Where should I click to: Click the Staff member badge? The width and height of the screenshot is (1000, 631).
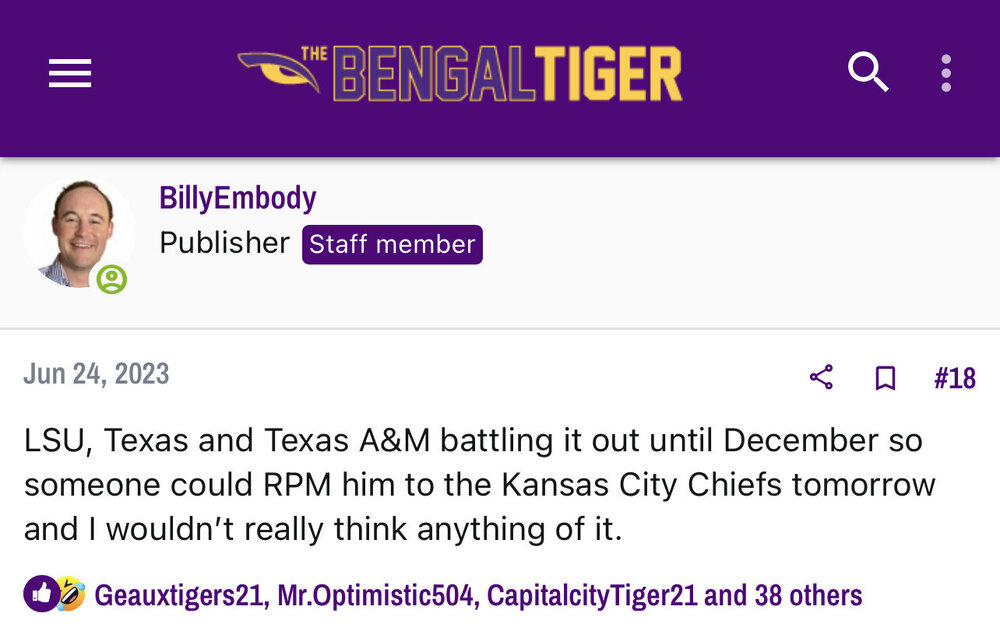pos(392,244)
